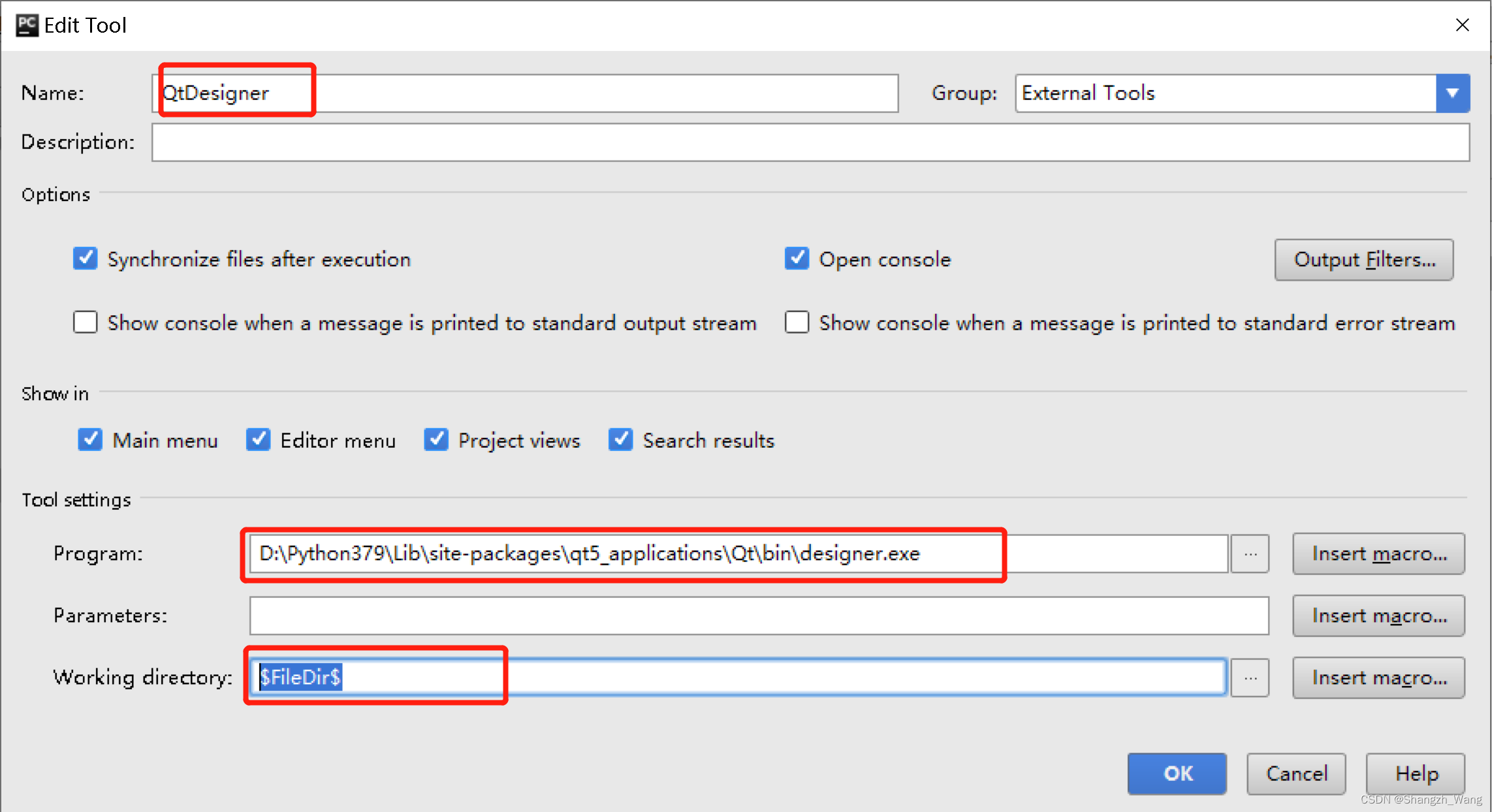Click the Program path field
Viewport: 1492px width, 812px height.
(738, 554)
